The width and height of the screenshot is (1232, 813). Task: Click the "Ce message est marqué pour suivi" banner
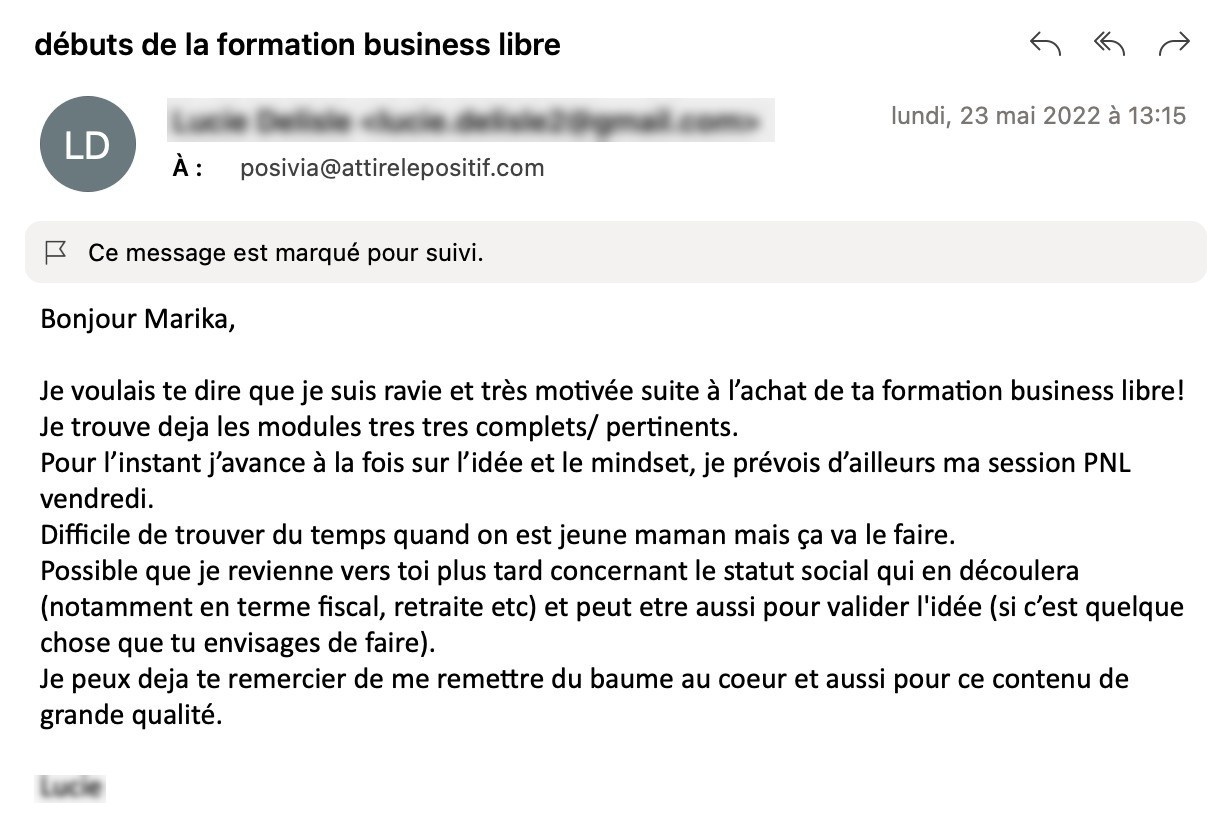click(615, 252)
